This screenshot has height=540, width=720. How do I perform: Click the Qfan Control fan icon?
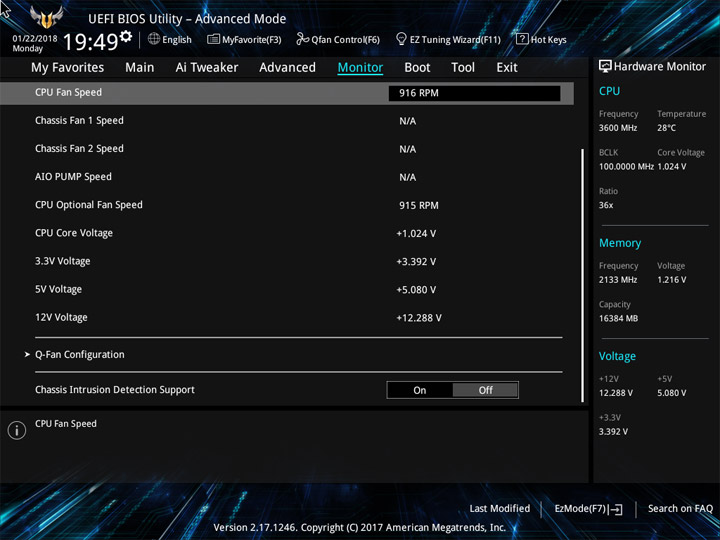[x=302, y=39]
